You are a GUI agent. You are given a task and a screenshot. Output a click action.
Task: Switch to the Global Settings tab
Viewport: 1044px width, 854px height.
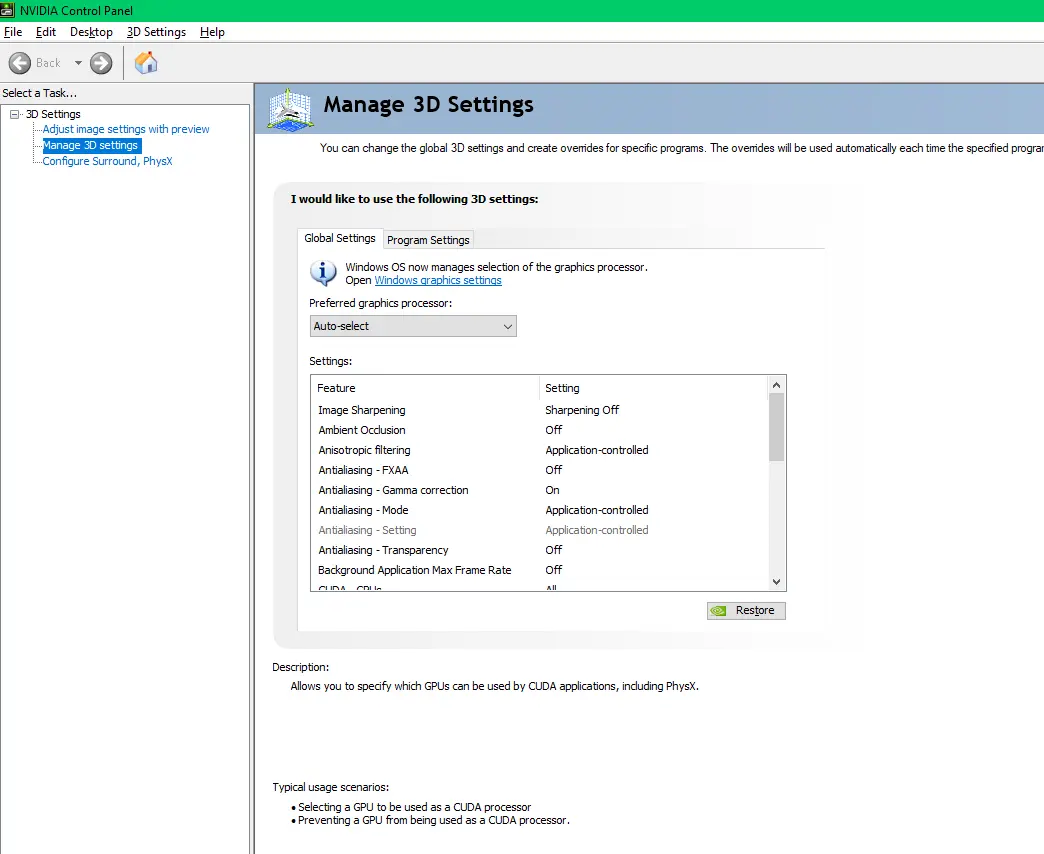pyautogui.click(x=340, y=238)
